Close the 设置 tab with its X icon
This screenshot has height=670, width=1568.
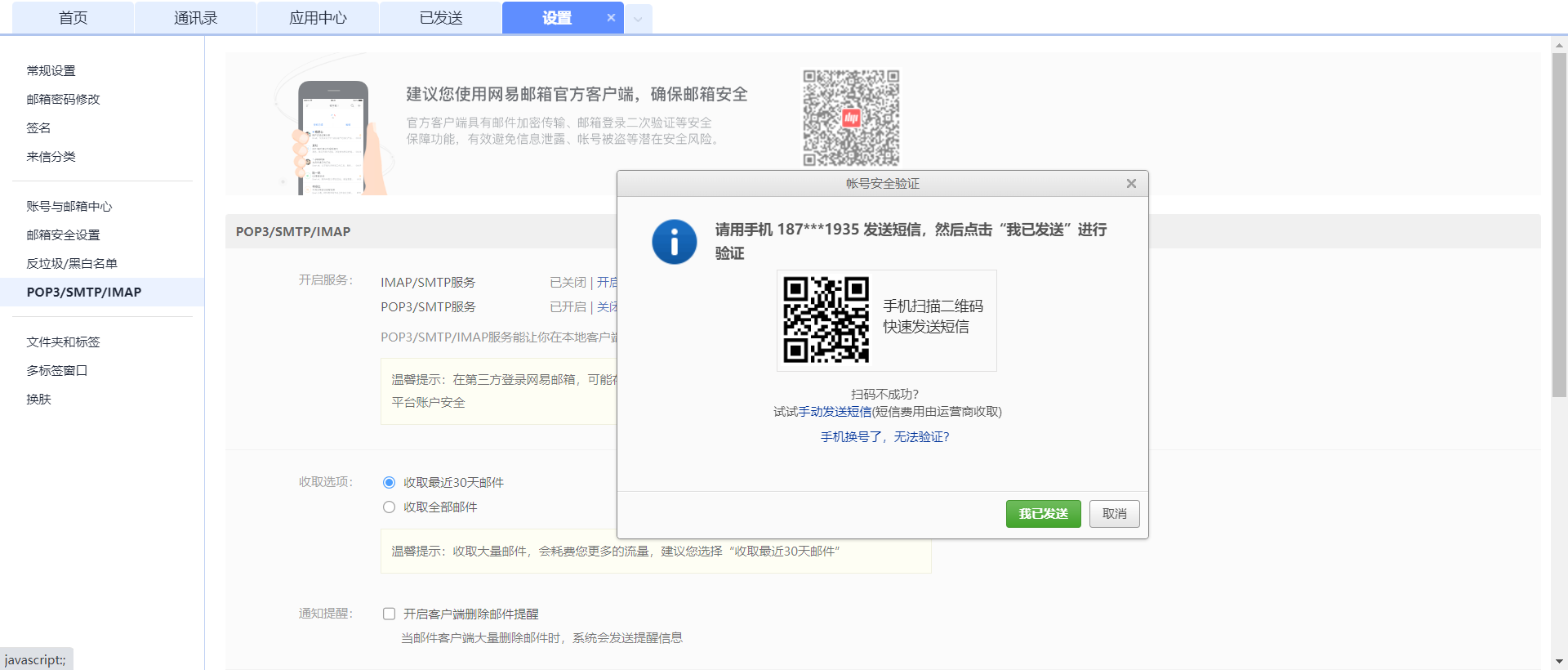click(x=611, y=17)
